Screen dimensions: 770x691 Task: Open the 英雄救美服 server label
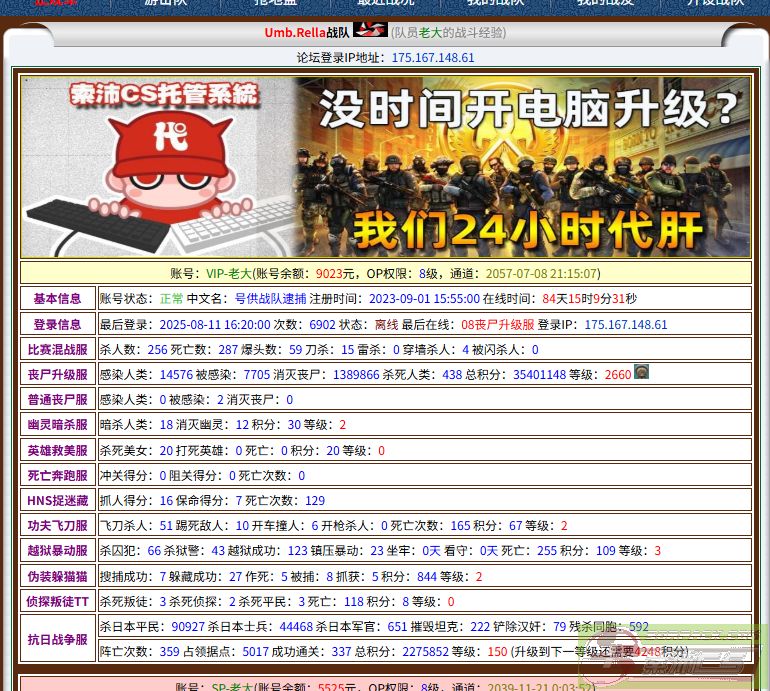57,450
